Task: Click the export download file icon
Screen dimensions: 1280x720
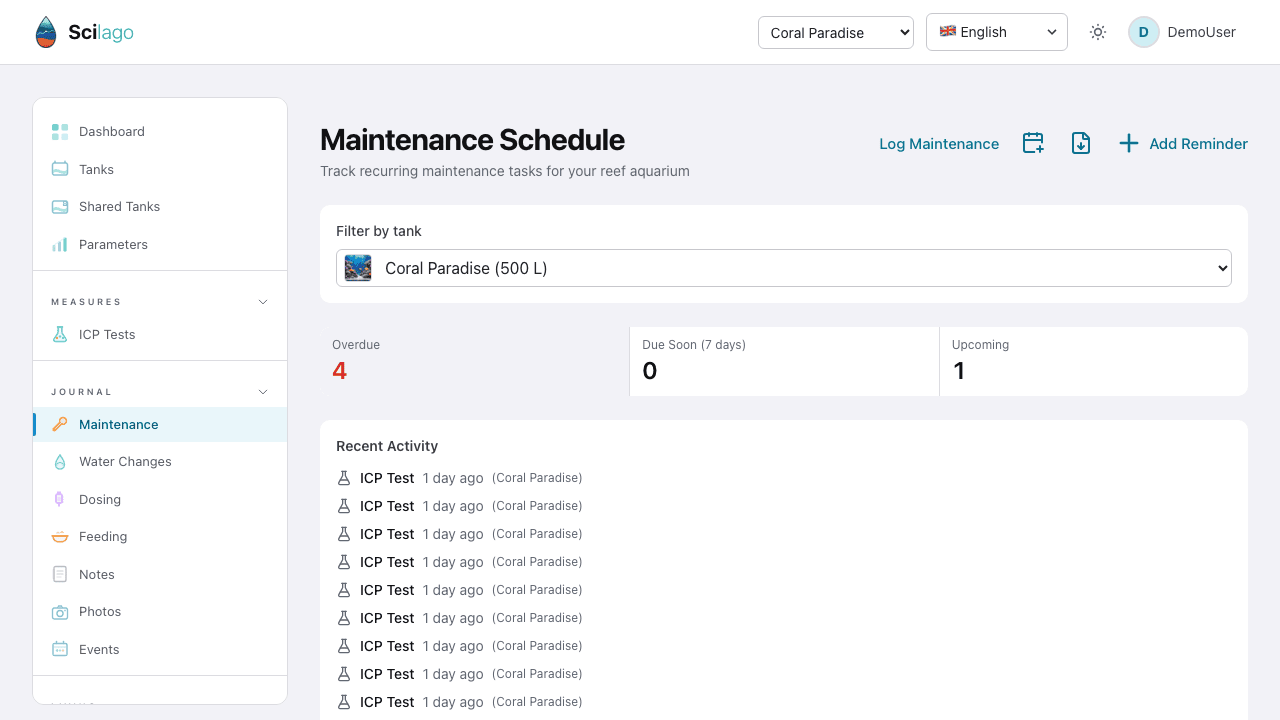Action: (1081, 143)
